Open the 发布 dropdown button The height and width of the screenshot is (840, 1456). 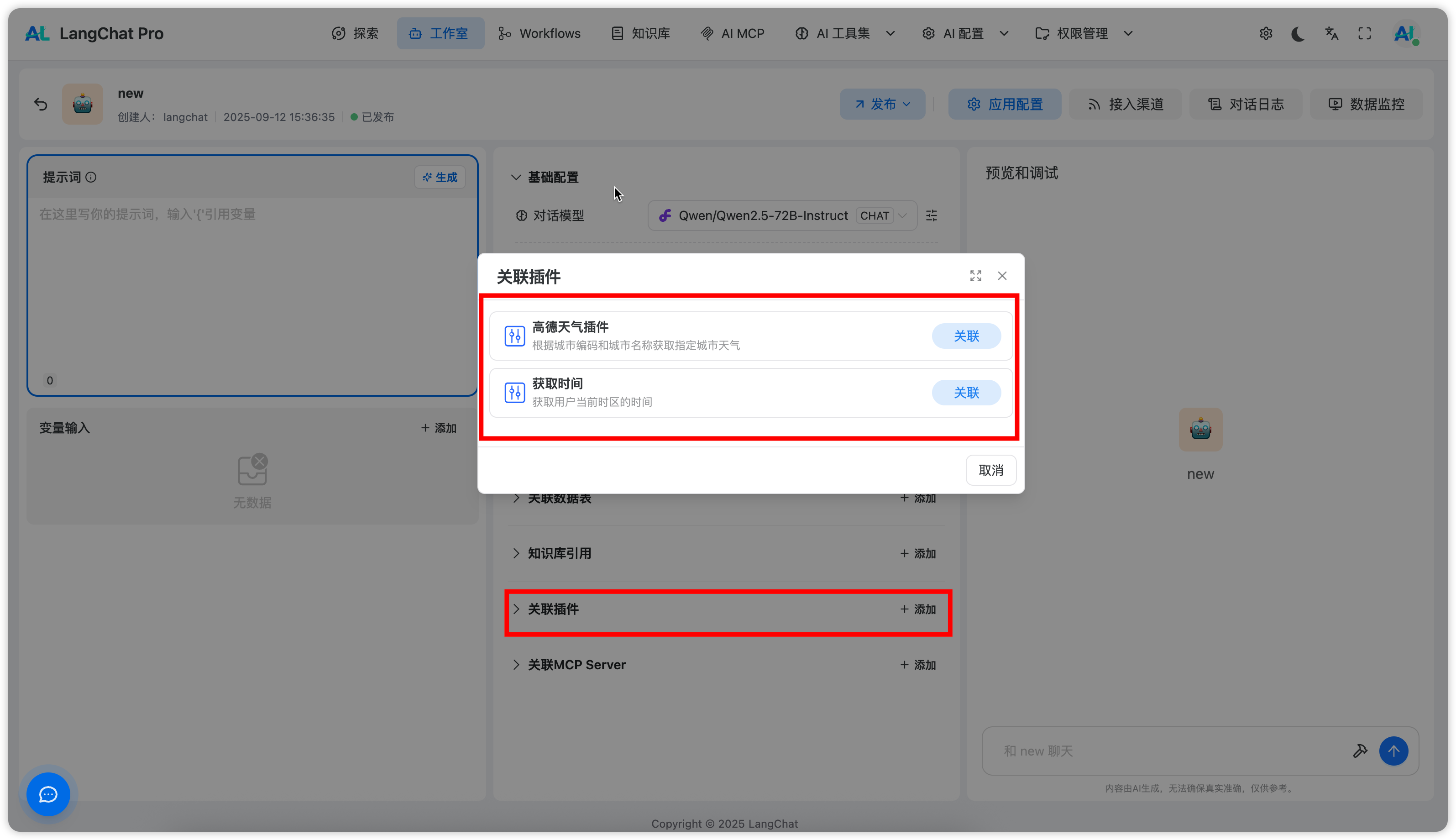point(882,105)
